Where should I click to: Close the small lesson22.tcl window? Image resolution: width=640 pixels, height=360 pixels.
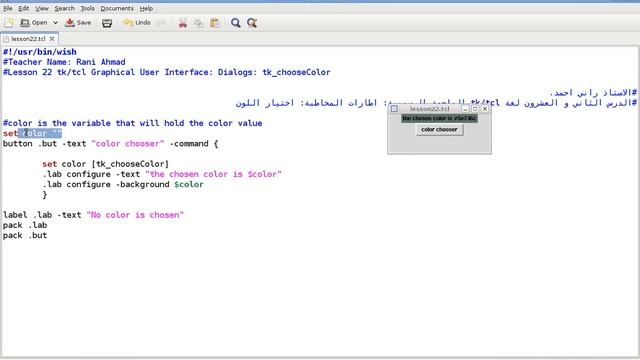[485, 109]
